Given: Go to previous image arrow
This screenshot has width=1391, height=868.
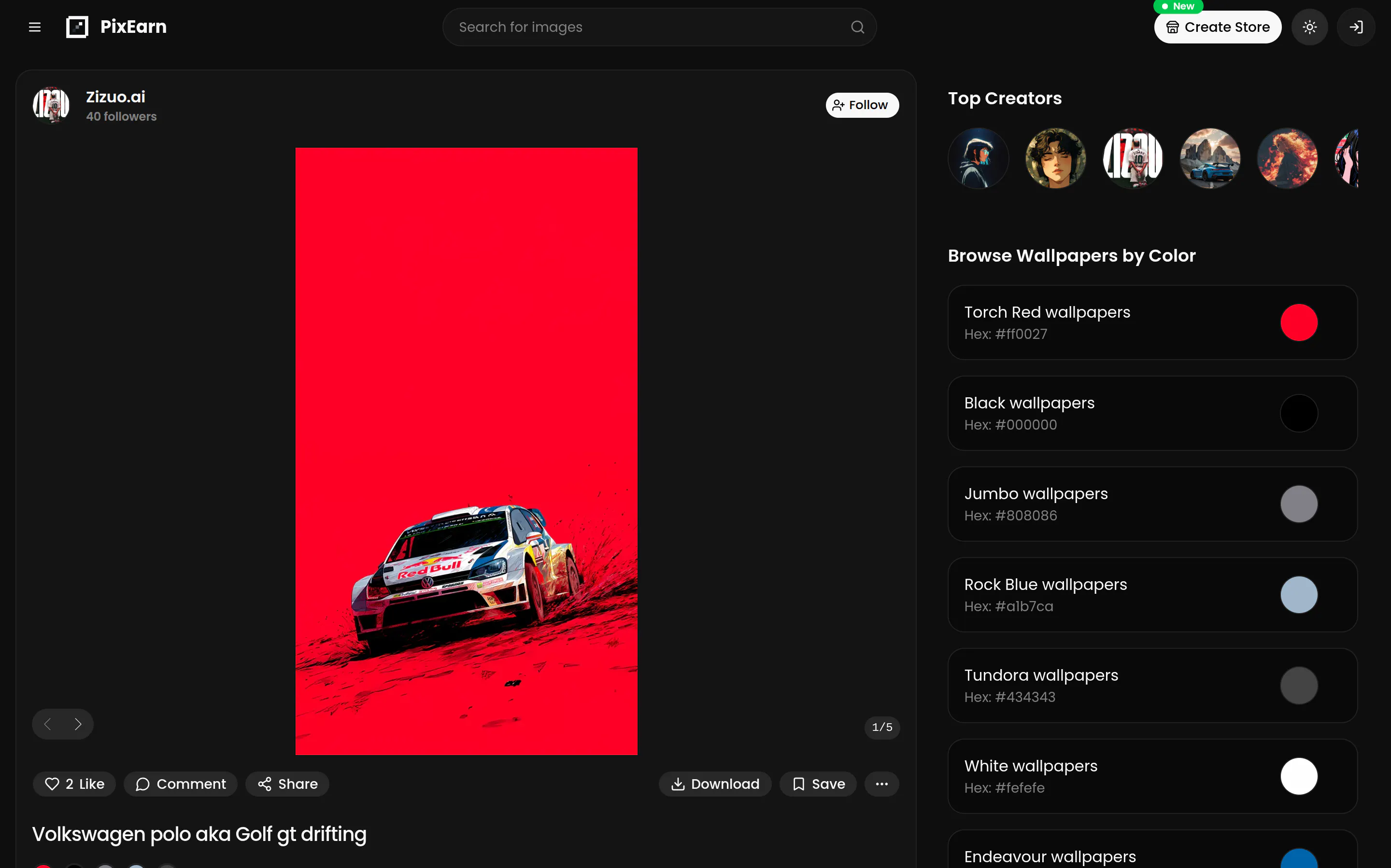Looking at the screenshot, I should [48, 724].
